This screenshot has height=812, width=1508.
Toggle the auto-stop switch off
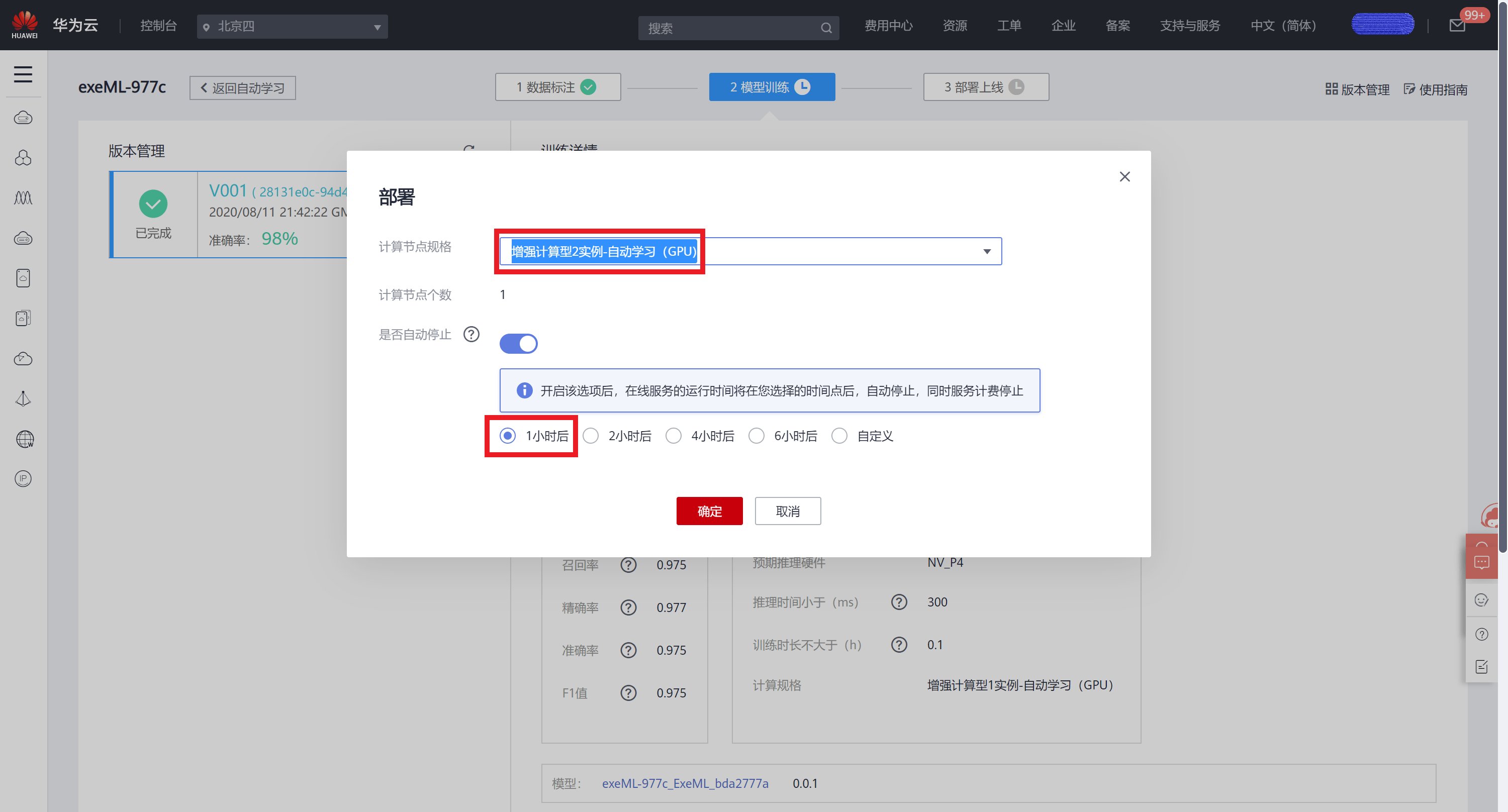point(518,343)
